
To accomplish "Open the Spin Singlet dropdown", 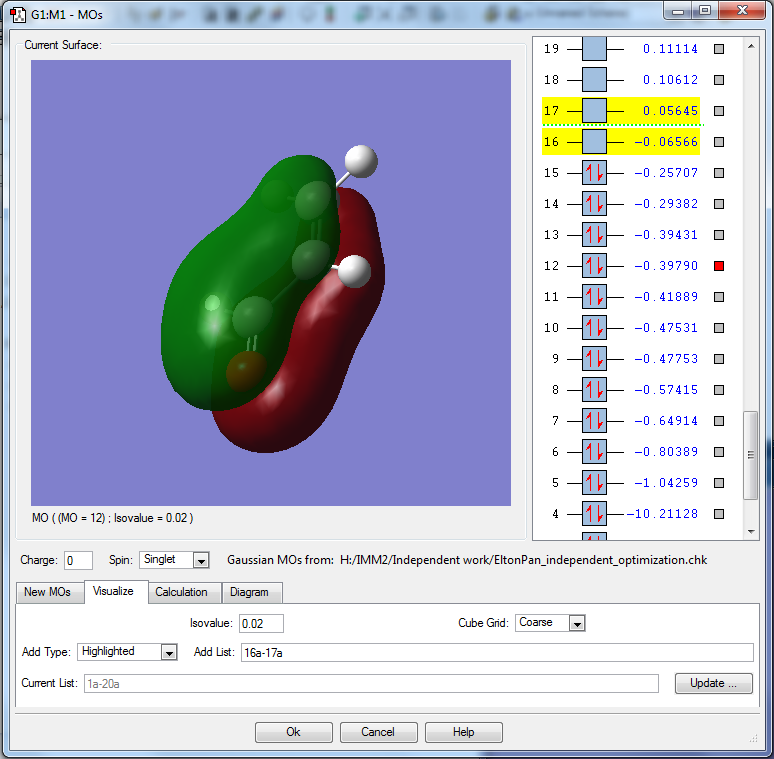I will click(201, 561).
